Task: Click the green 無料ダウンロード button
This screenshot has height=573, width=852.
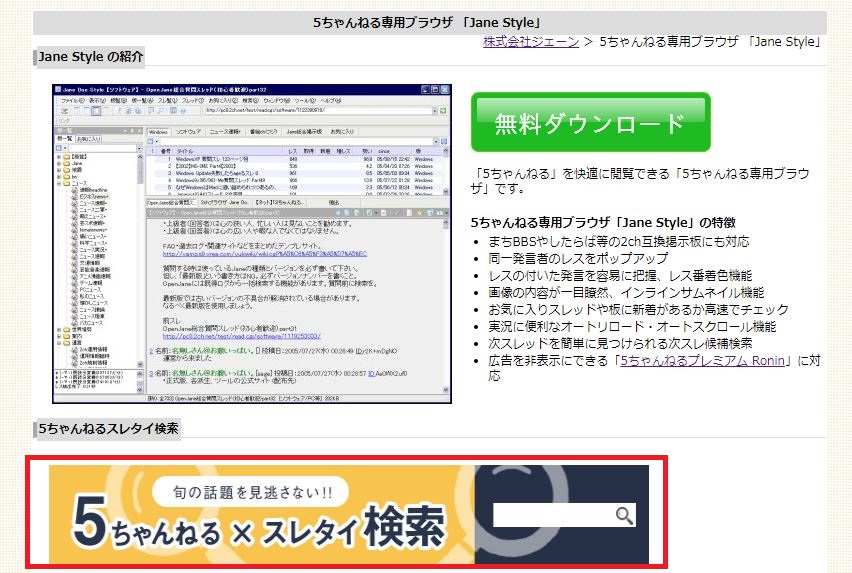Action: (x=591, y=122)
